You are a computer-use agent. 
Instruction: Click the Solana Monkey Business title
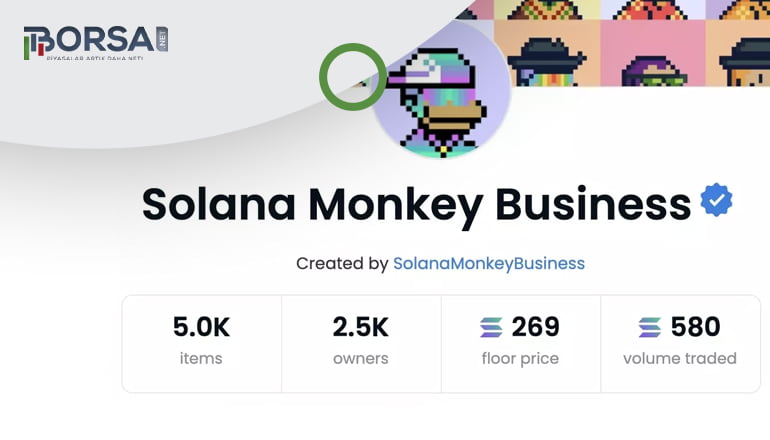(416, 205)
